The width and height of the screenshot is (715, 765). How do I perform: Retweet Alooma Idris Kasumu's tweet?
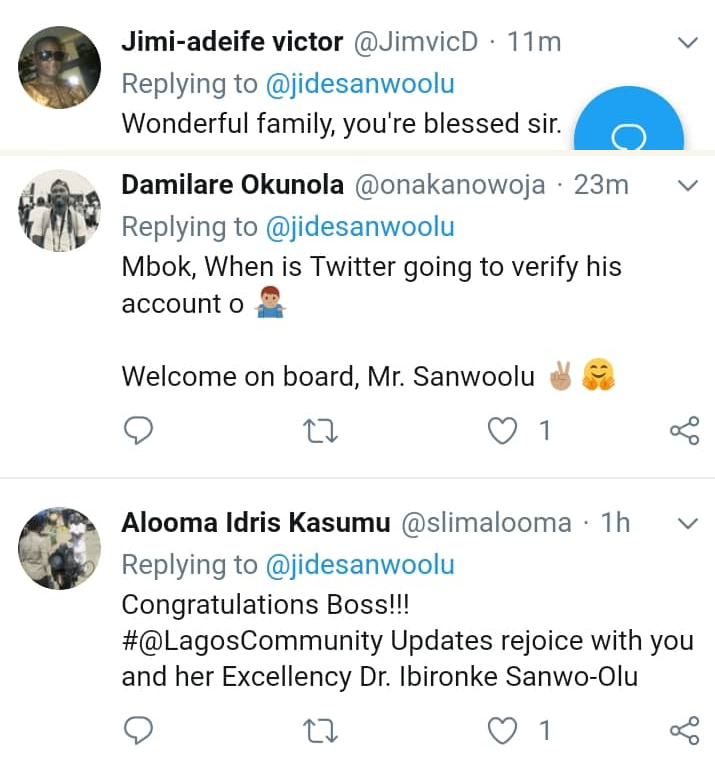point(321,731)
